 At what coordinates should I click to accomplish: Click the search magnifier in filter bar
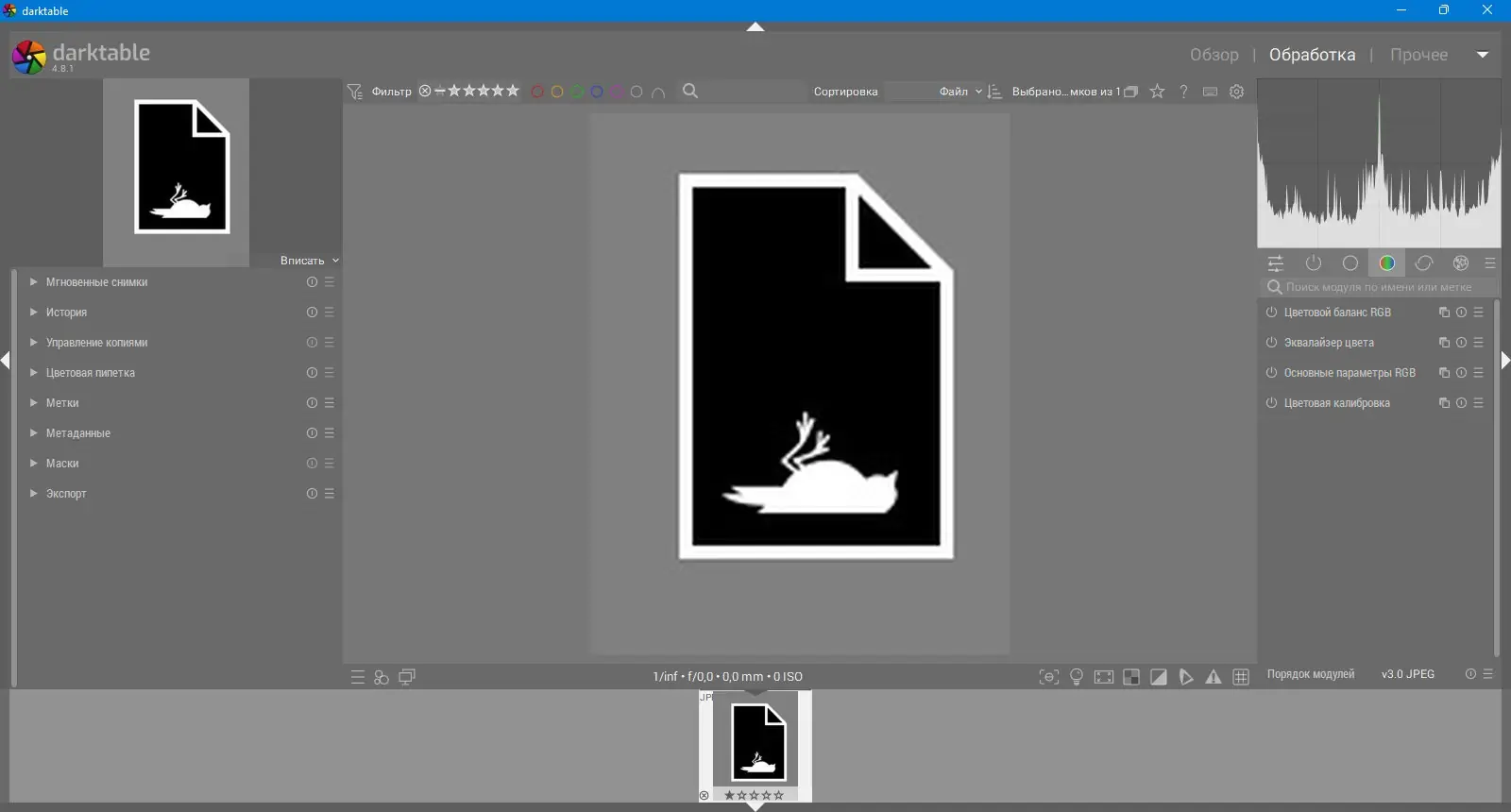691,92
